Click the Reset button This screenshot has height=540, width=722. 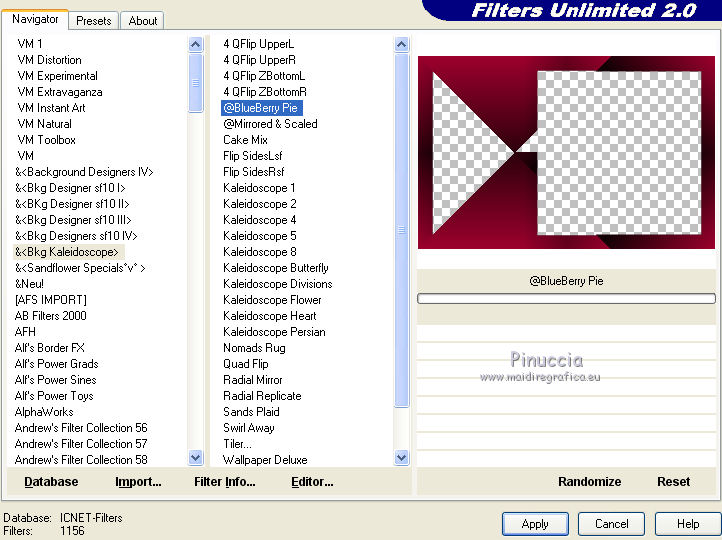click(673, 482)
